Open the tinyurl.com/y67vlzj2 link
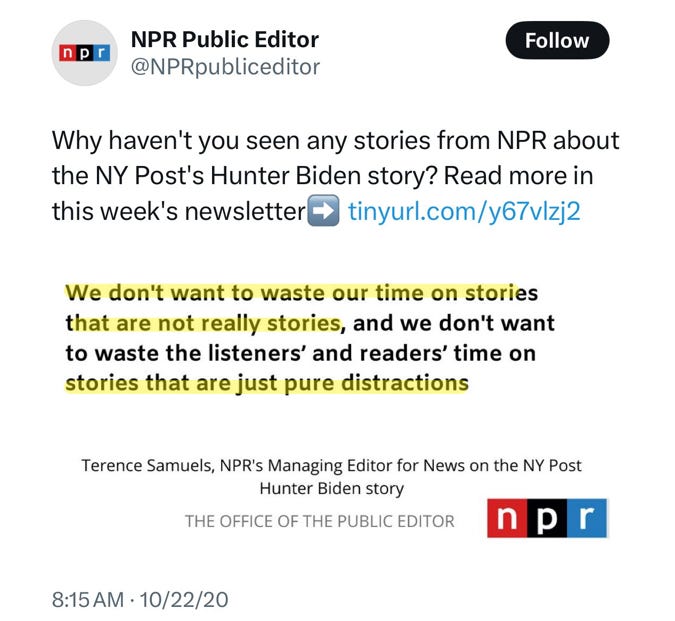The height and width of the screenshot is (621, 675). click(464, 211)
